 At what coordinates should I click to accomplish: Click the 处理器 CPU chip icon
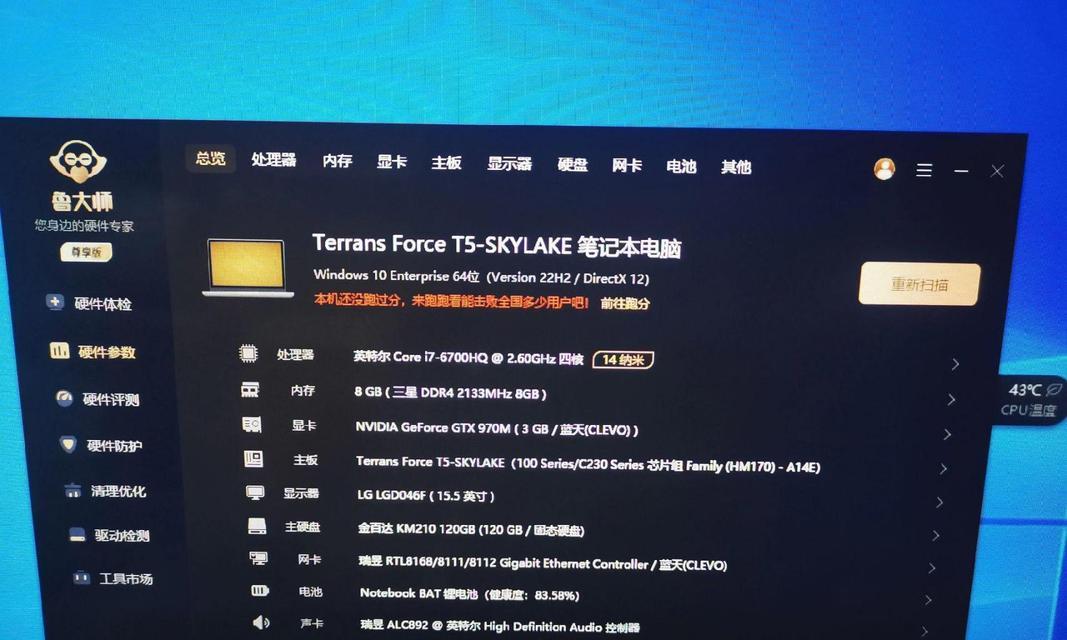tap(248, 353)
